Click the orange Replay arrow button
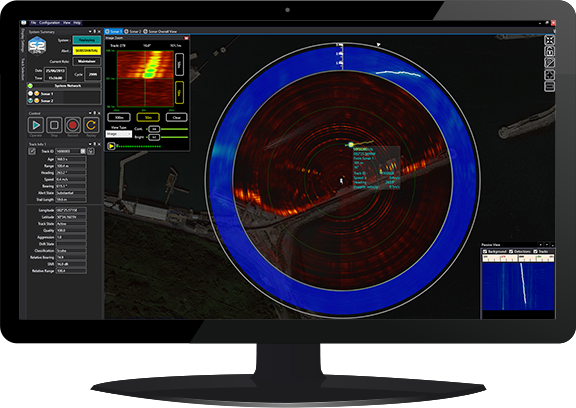576x408 pixels. pyautogui.click(x=91, y=125)
